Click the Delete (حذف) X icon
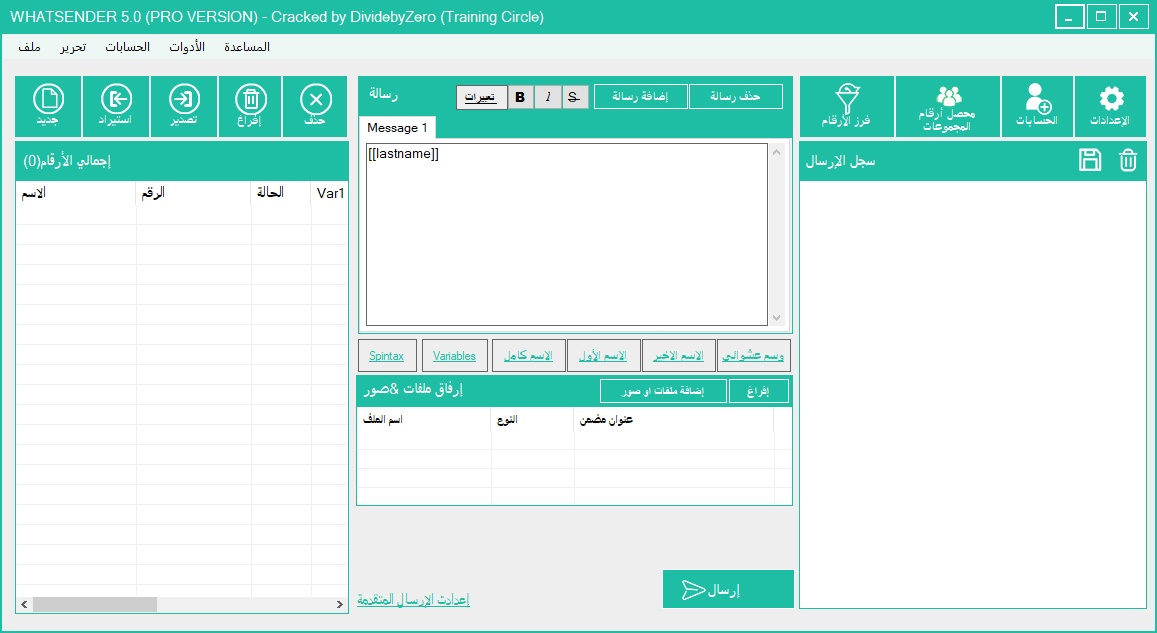 [x=315, y=106]
